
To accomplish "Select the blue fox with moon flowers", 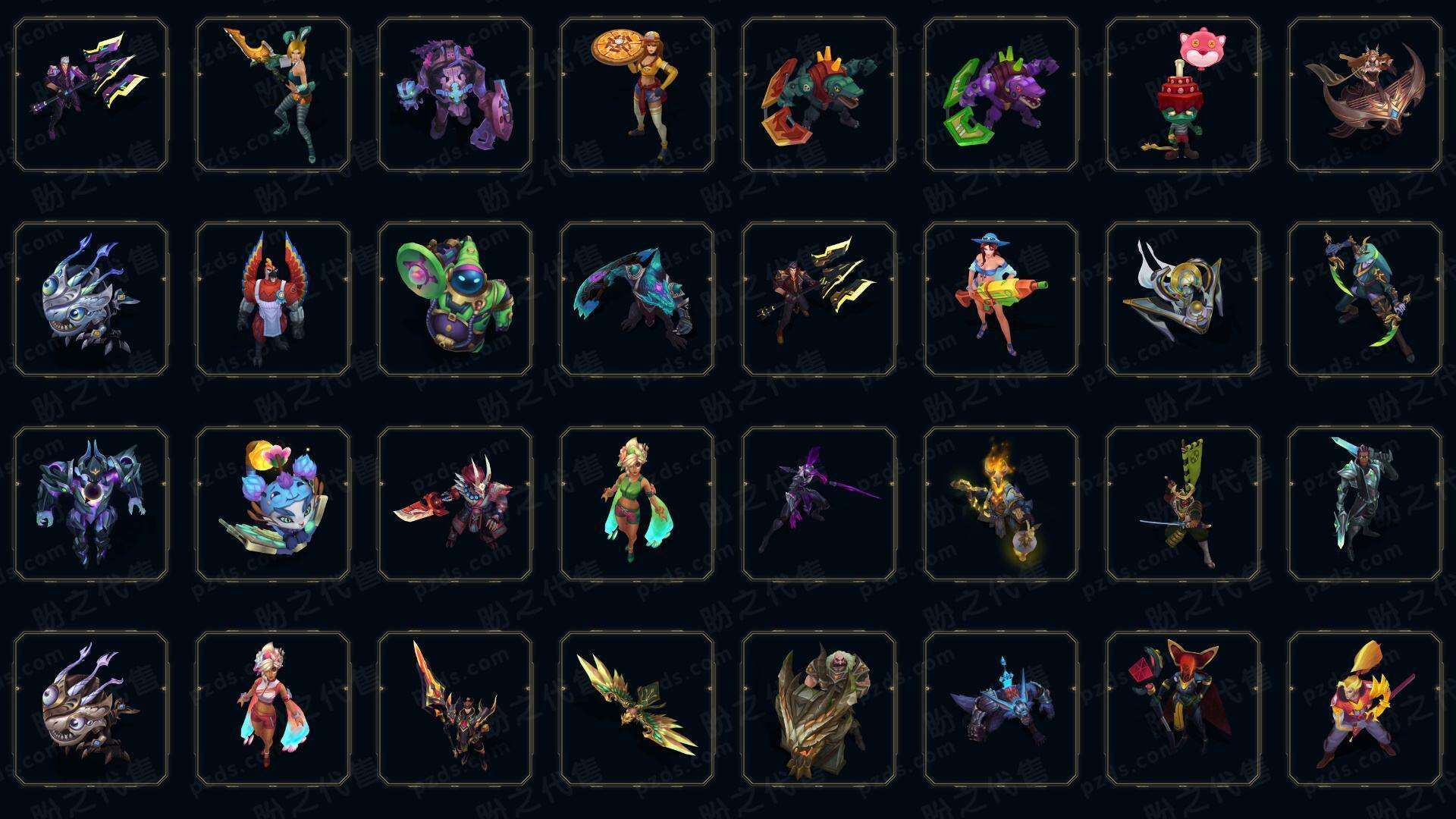I will 273,504.
